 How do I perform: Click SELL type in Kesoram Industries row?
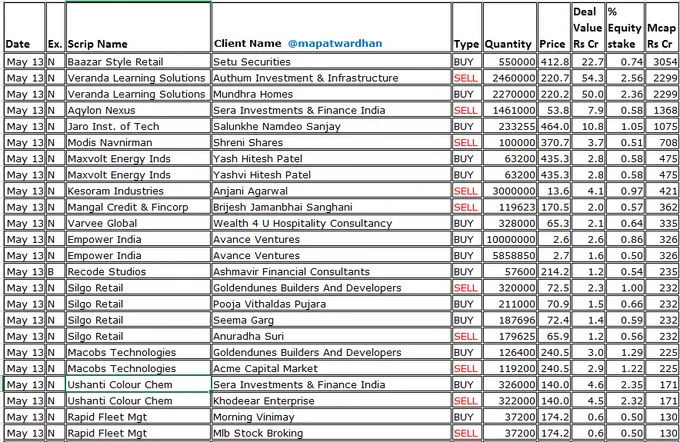467,191
